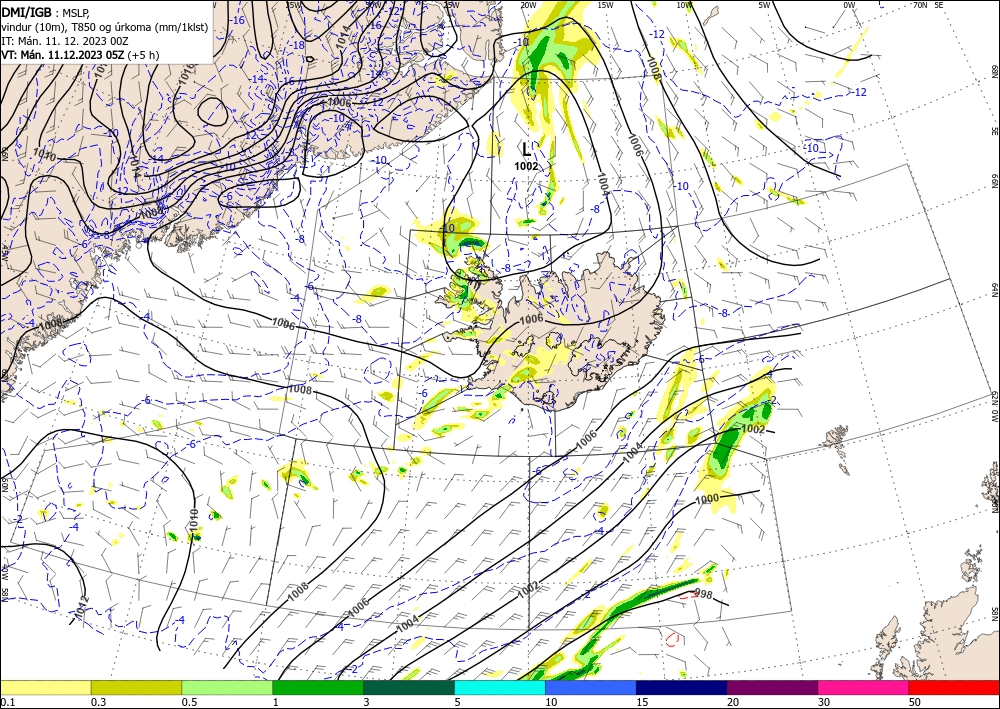Select the 1002 value beneath the L marker
The width and height of the screenshot is (1000, 709).
(526, 166)
